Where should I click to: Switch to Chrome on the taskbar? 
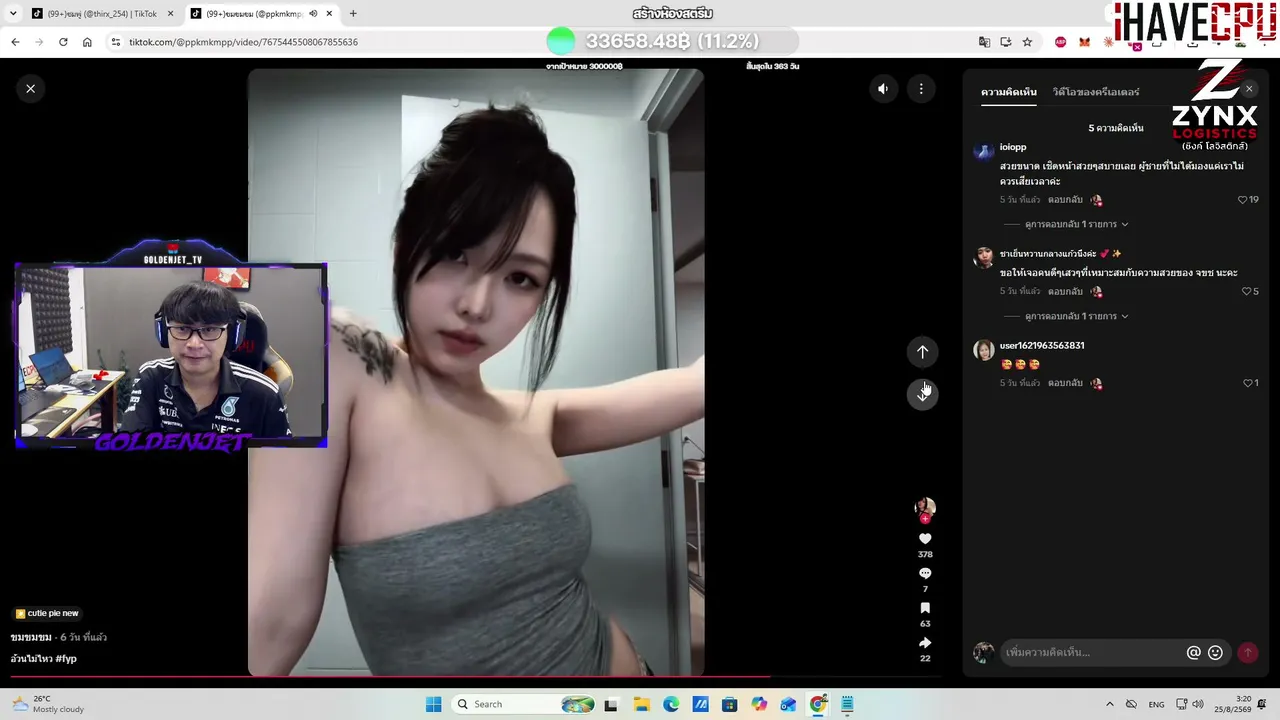tap(818, 705)
